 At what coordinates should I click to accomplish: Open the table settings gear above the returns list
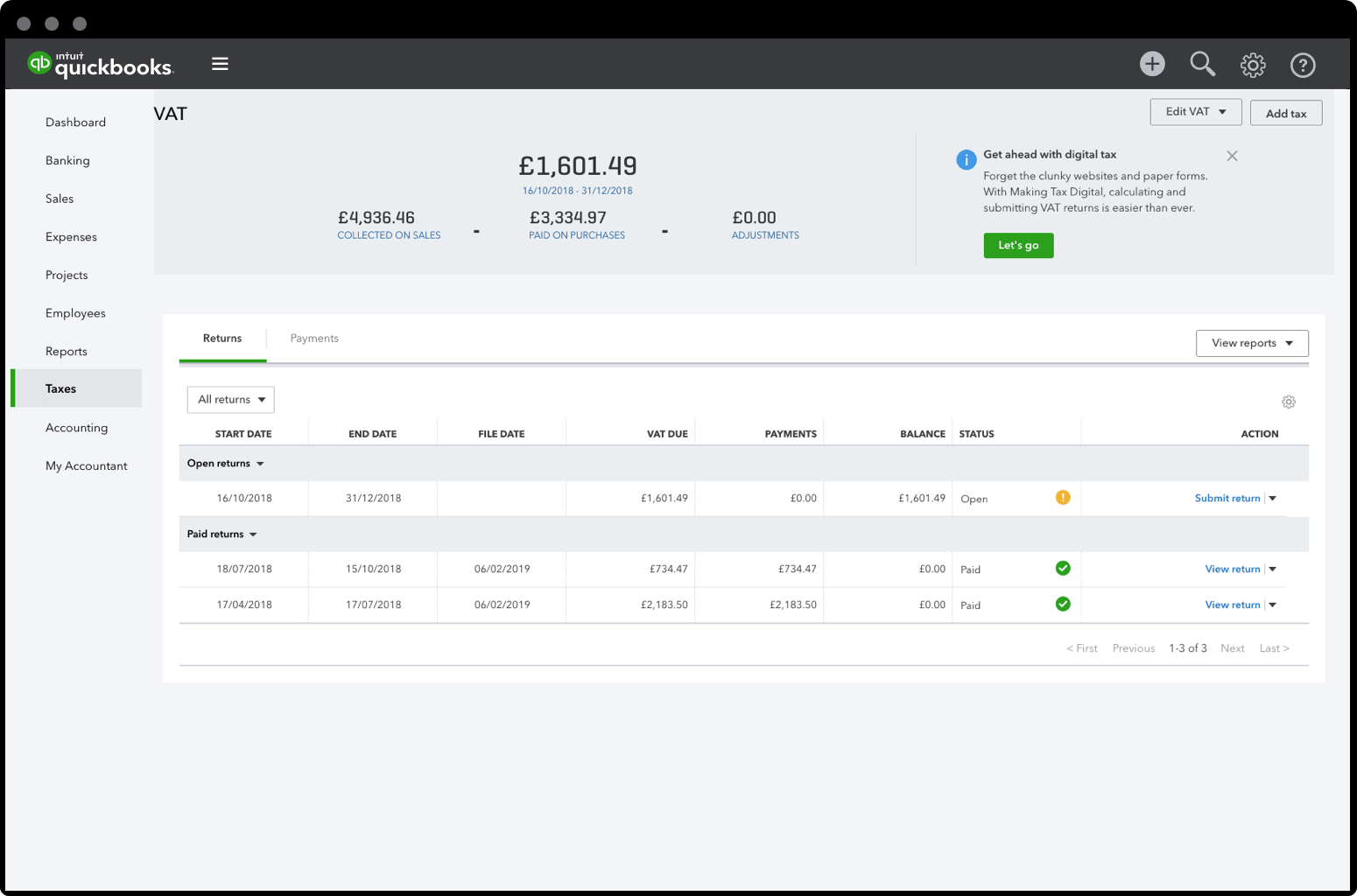[1288, 402]
